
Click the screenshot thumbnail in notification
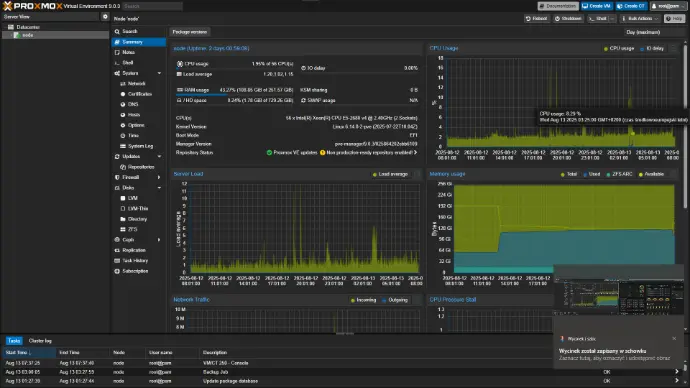coord(619,298)
